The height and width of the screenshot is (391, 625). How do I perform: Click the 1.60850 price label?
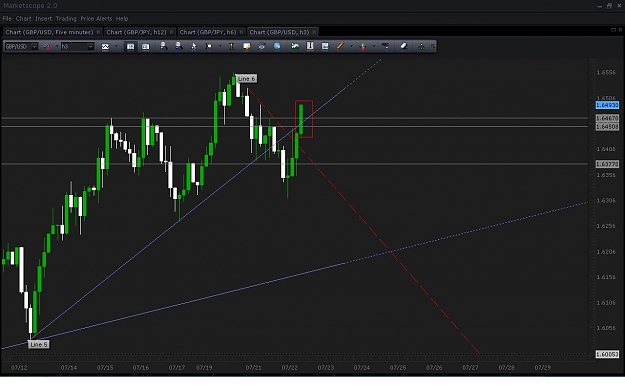tap(607, 354)
